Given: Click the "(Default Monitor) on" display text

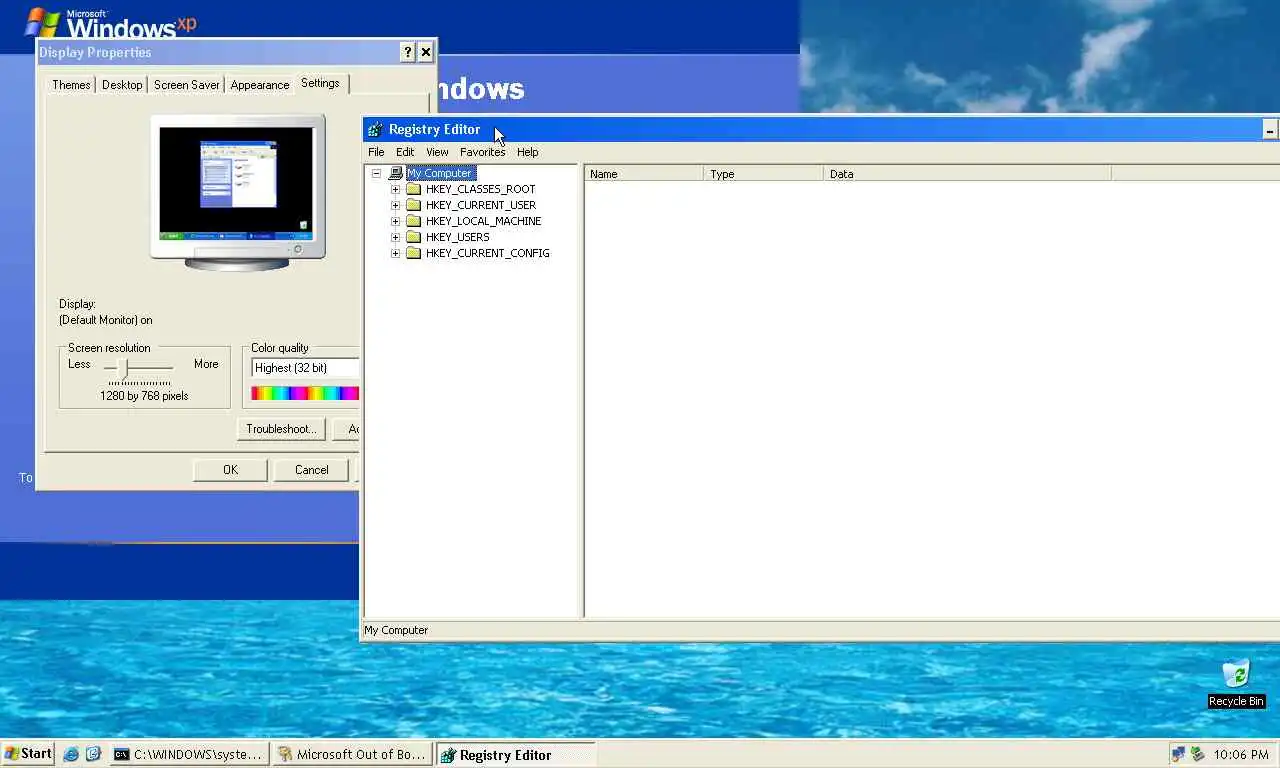Looking at the screenshot, I should pyautogui.click(x=106, y=320).
